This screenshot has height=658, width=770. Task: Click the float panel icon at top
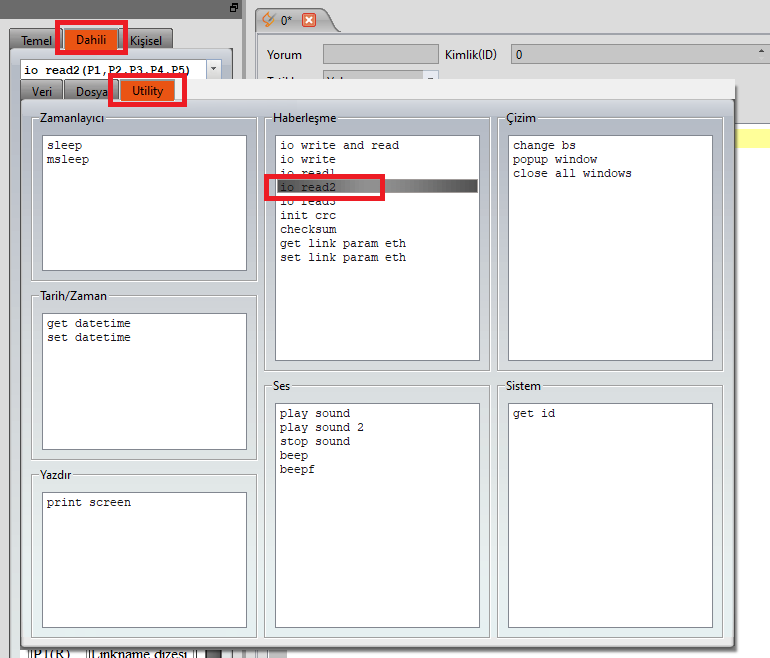click(234, 8)
